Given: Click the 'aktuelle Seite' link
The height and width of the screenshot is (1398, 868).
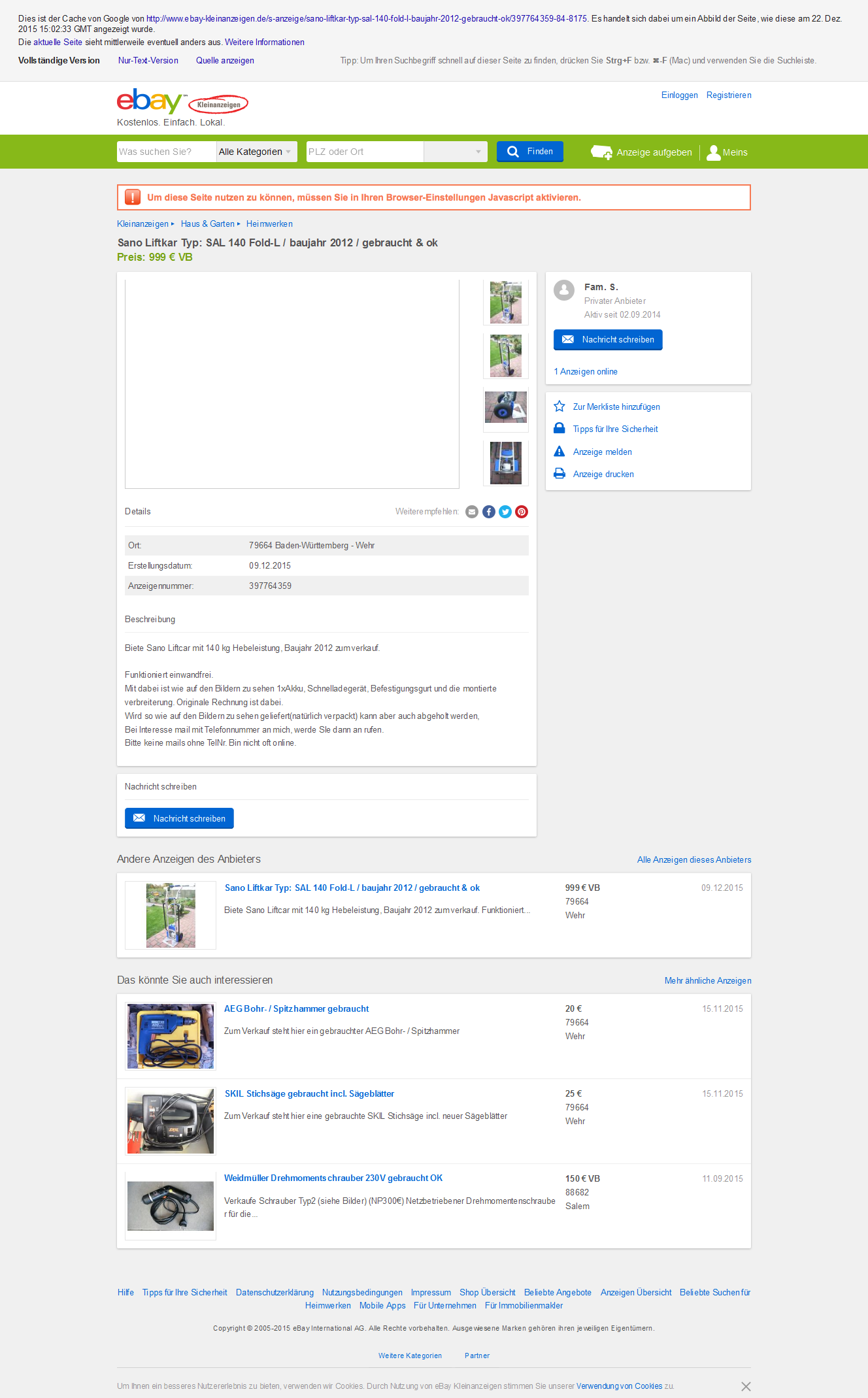Looking at the screenshot, I should (x=58, y=42).
